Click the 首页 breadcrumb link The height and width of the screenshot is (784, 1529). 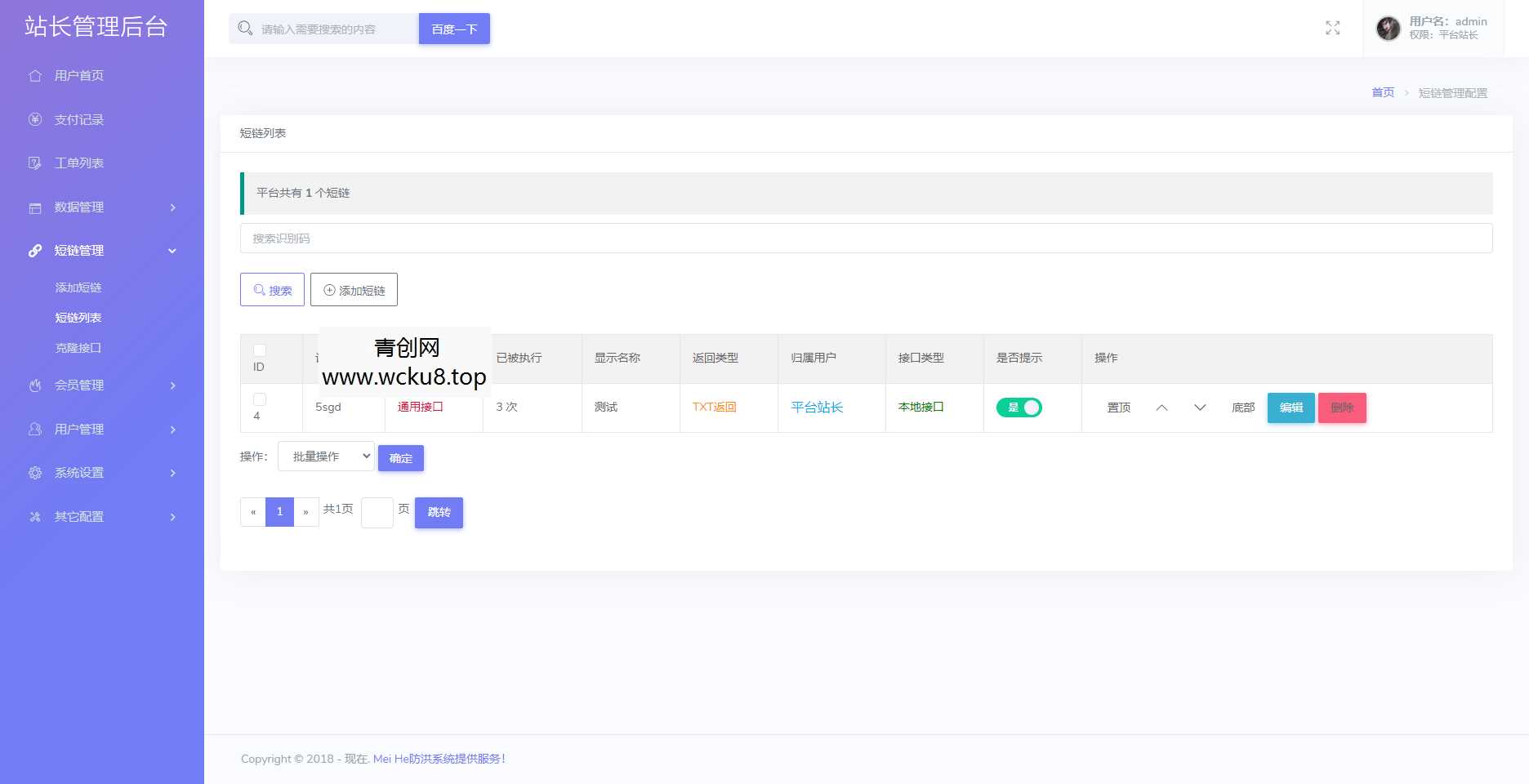[x=1382, y=93]
